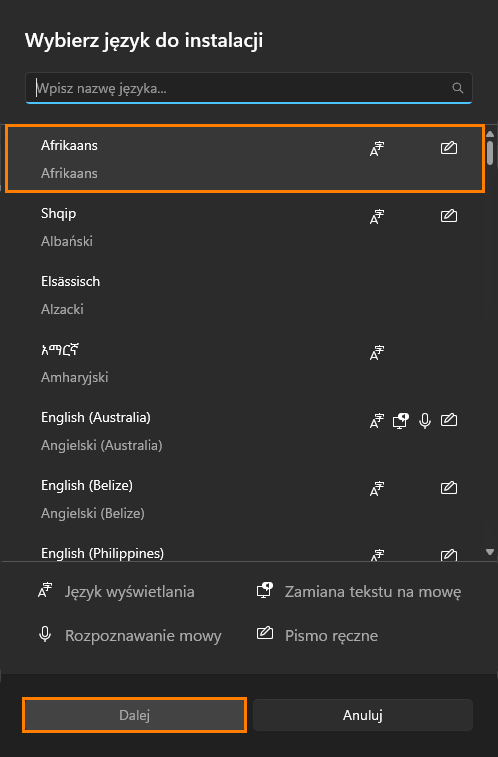Click the Dalej button
The width and height of the screenshot is (498, 757).
click(x=135, y=715)
